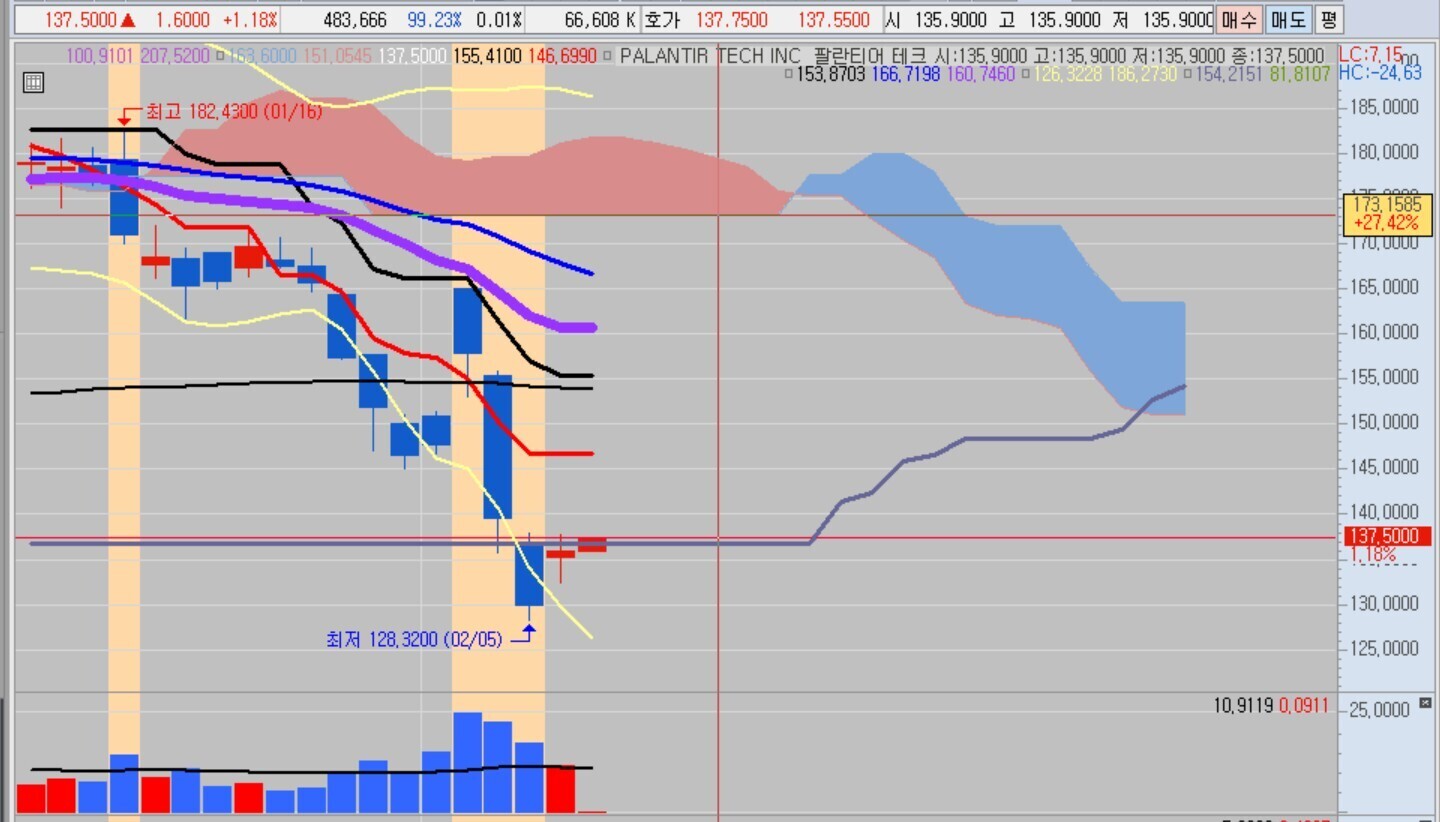1440x822 pixels.
Task: Click the tall red volume bar on the right
Action: [x=560, y=789]
